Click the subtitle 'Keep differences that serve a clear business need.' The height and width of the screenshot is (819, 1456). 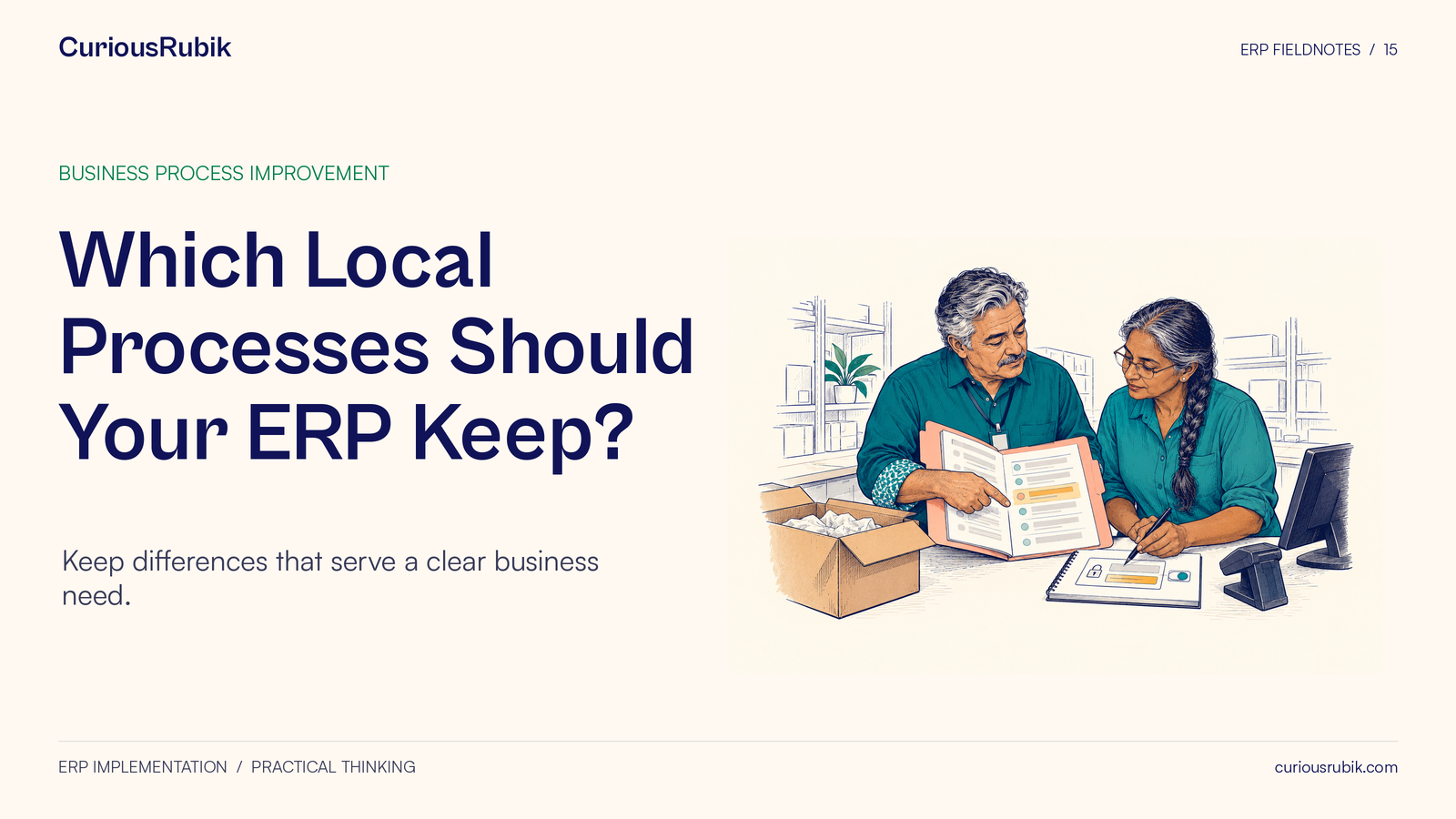330,578
